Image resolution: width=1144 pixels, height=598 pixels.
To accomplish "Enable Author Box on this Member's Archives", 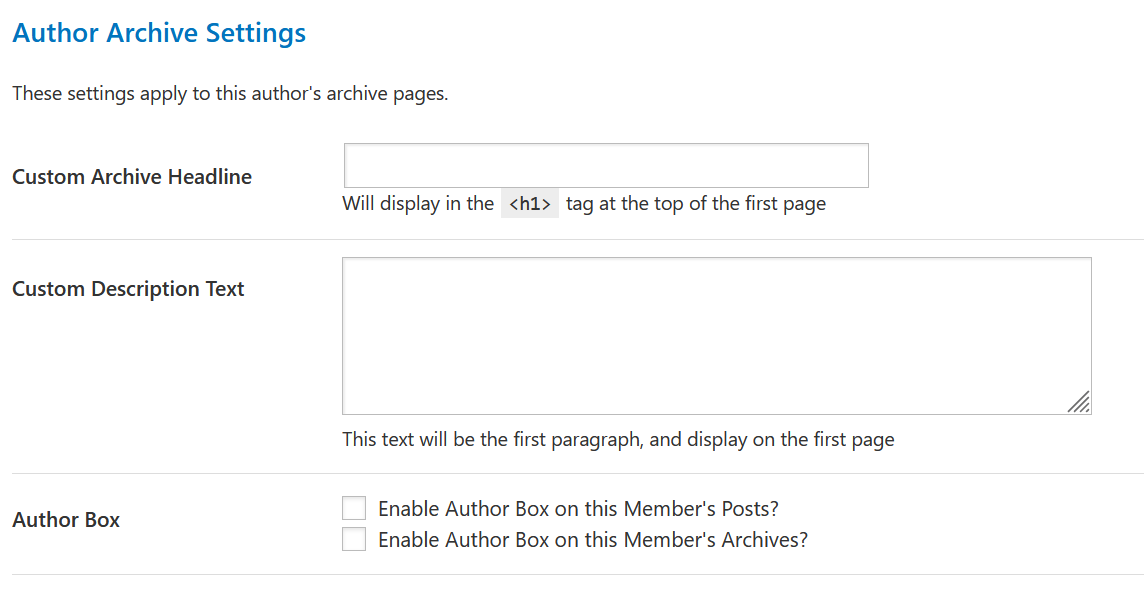I will click(354, 540).
